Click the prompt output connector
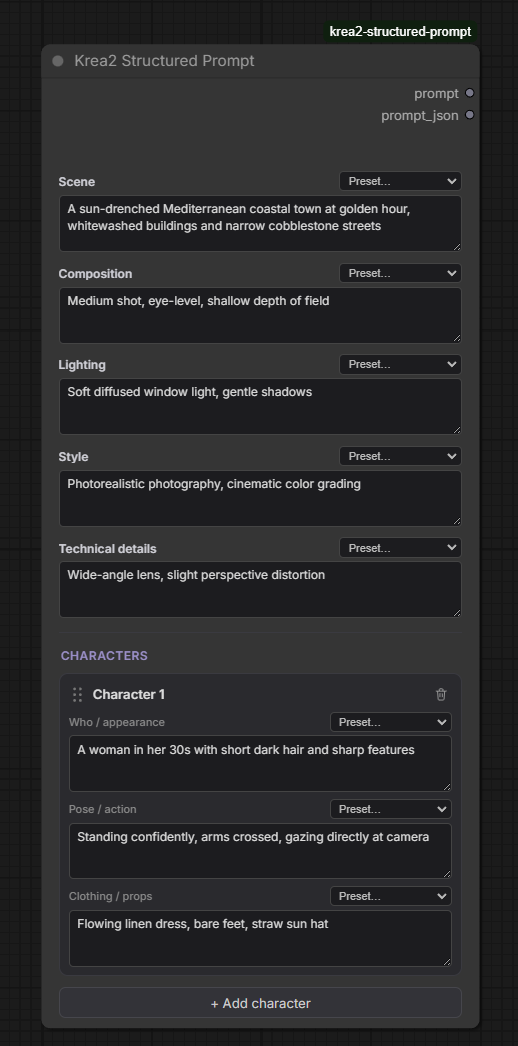 point(470,93)
